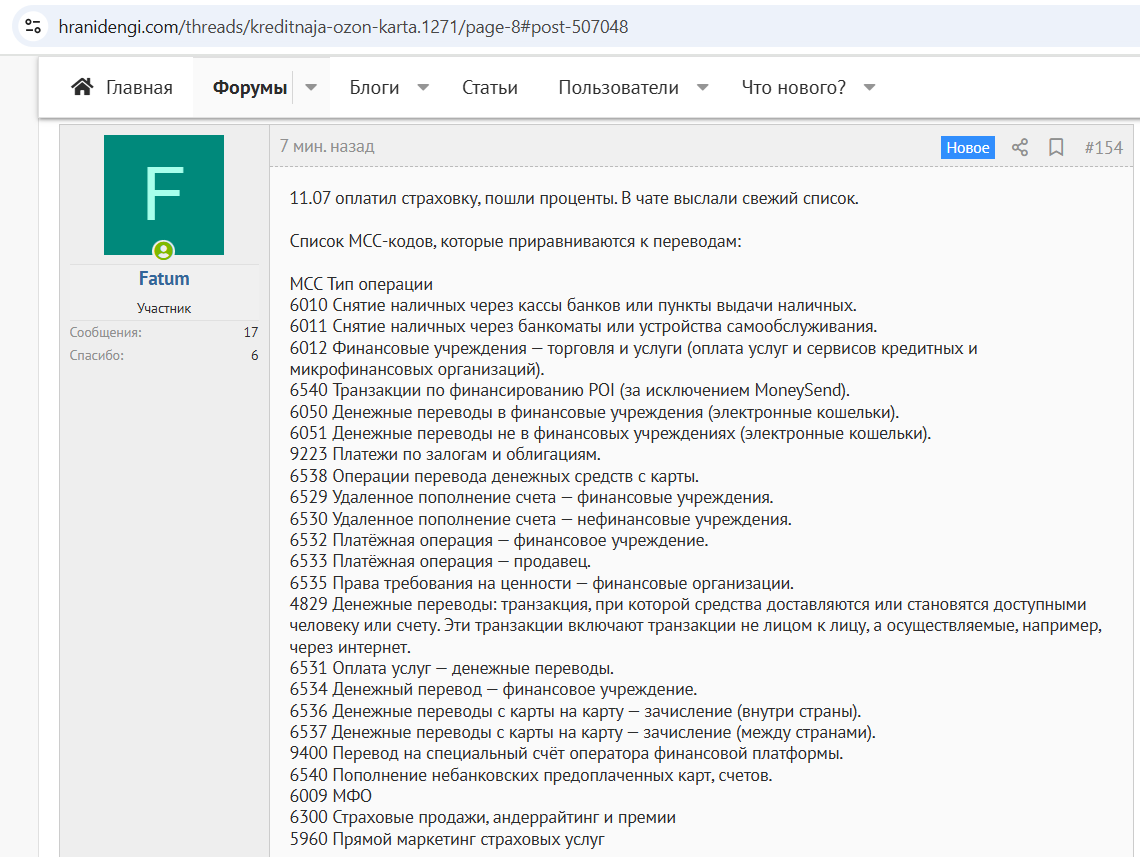Expand the Форумы dropdown arrow
1140x857 pixels.
(x=311, y=87)
